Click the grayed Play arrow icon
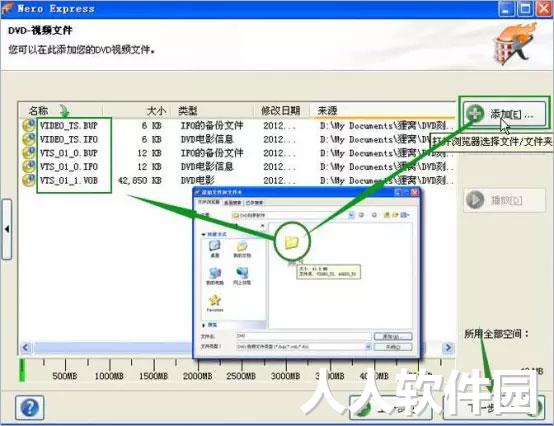The height and width of the screenshot is (426, 554). tap(475, 200)
